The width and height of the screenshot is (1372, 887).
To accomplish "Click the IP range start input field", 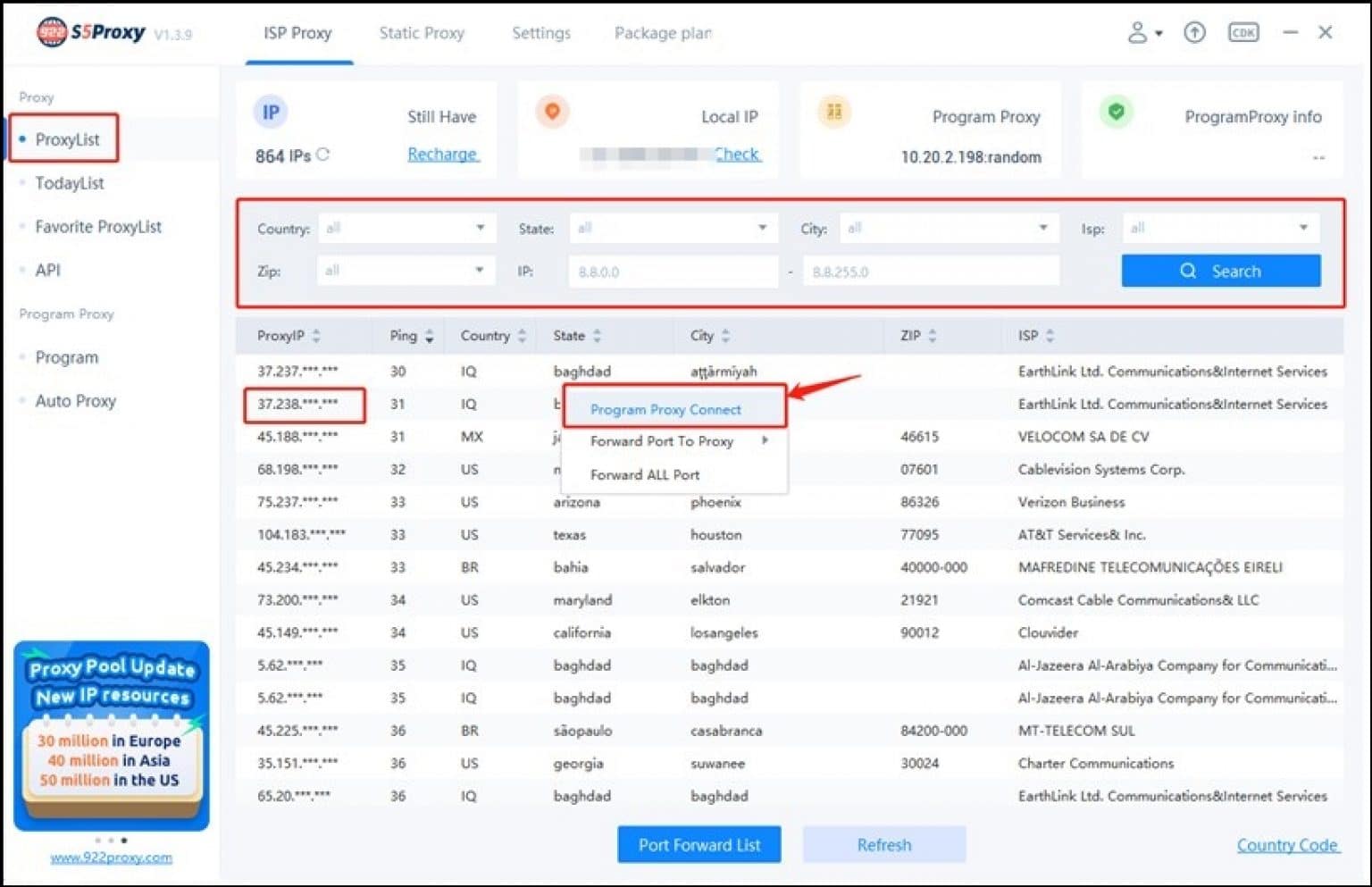I will coord(673,271).
